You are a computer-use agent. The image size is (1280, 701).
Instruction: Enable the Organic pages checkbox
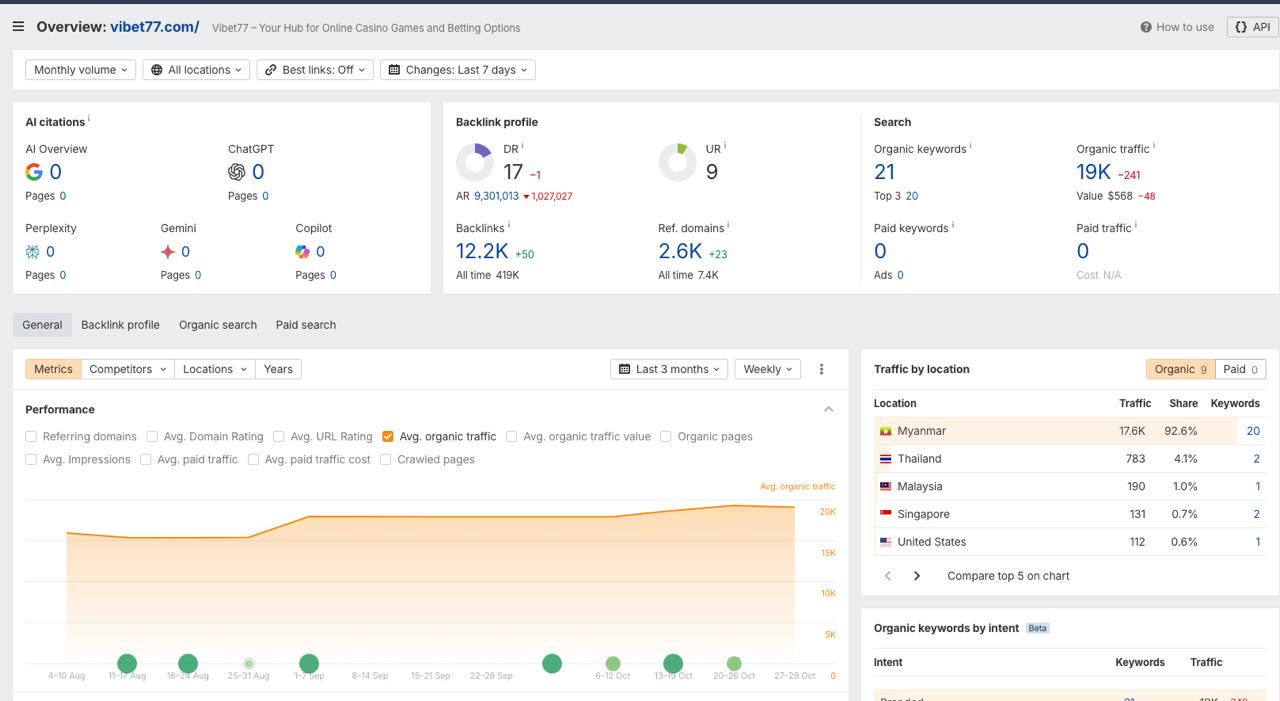665,436
